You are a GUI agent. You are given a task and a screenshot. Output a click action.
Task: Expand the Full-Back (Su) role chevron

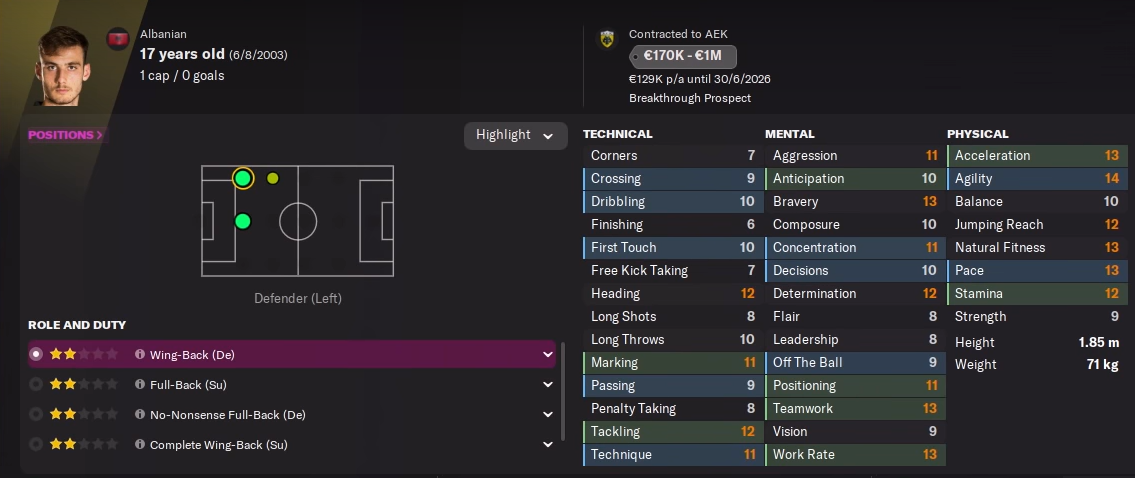[x=547, y=384]
